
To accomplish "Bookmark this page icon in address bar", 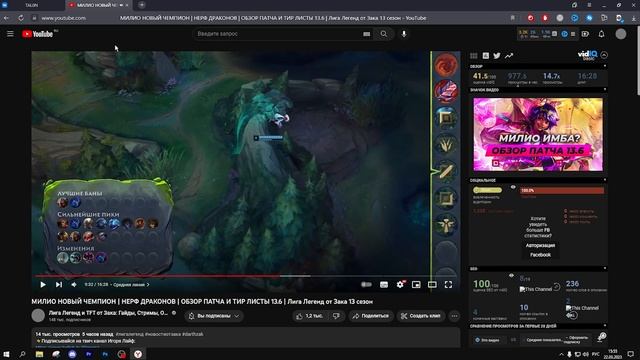I will point(512,18).
